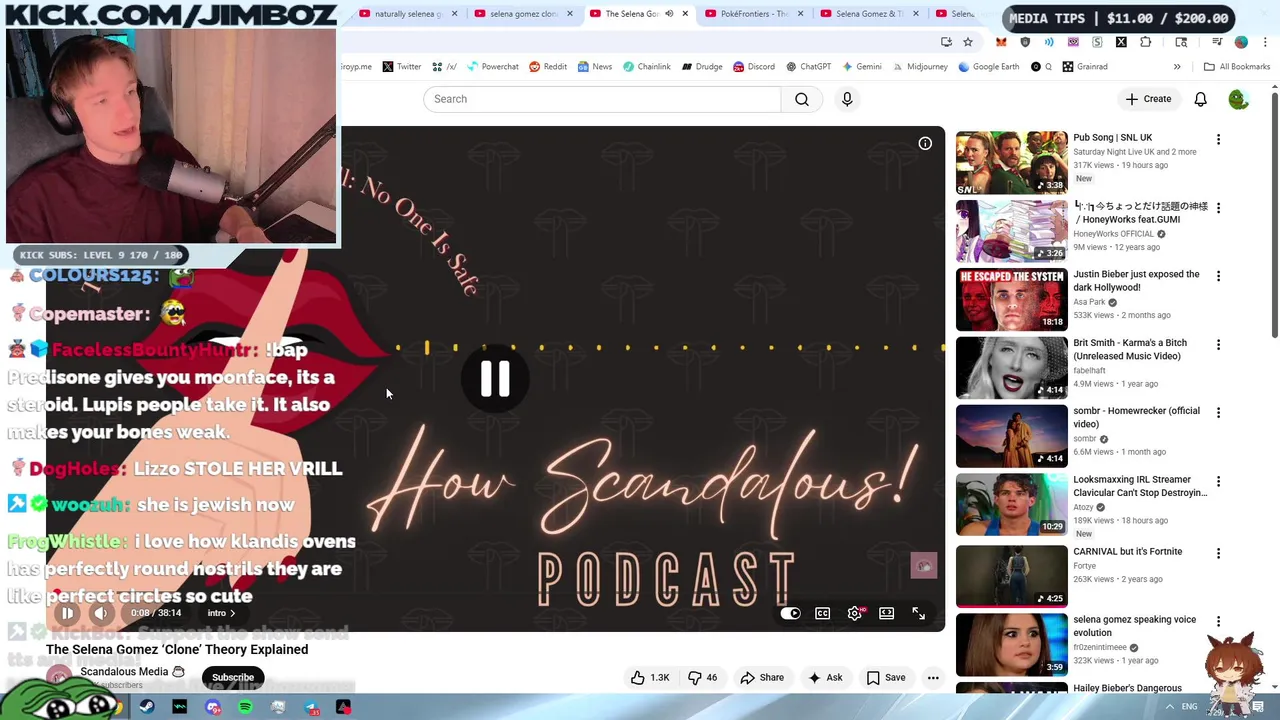The image size is (1280, 720).
Task: Expand the 'intro' chapter chevron
Action: click(233, 613)
